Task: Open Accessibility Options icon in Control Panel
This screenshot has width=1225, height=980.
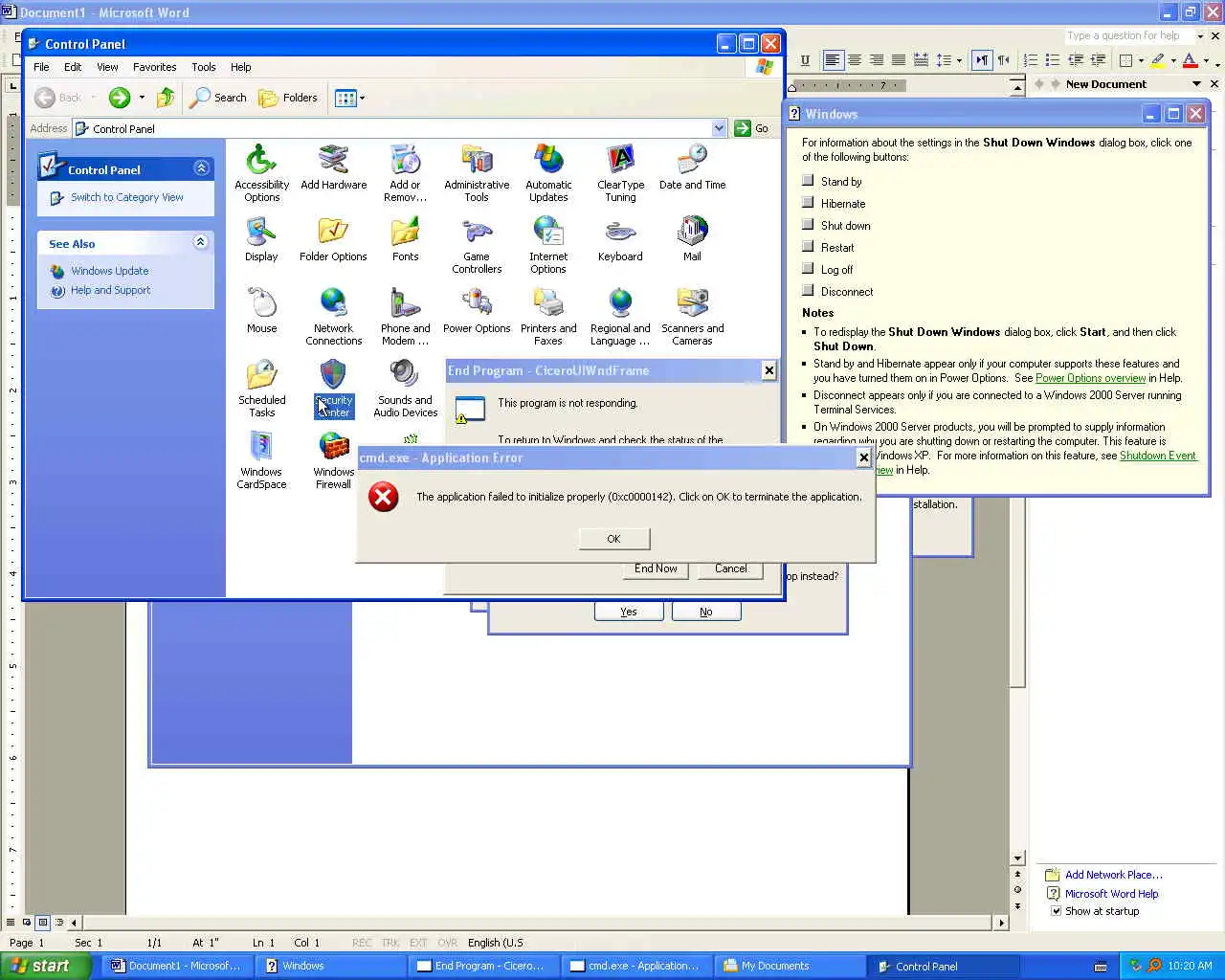Action: pyautogui.click(x=261, y=173)
